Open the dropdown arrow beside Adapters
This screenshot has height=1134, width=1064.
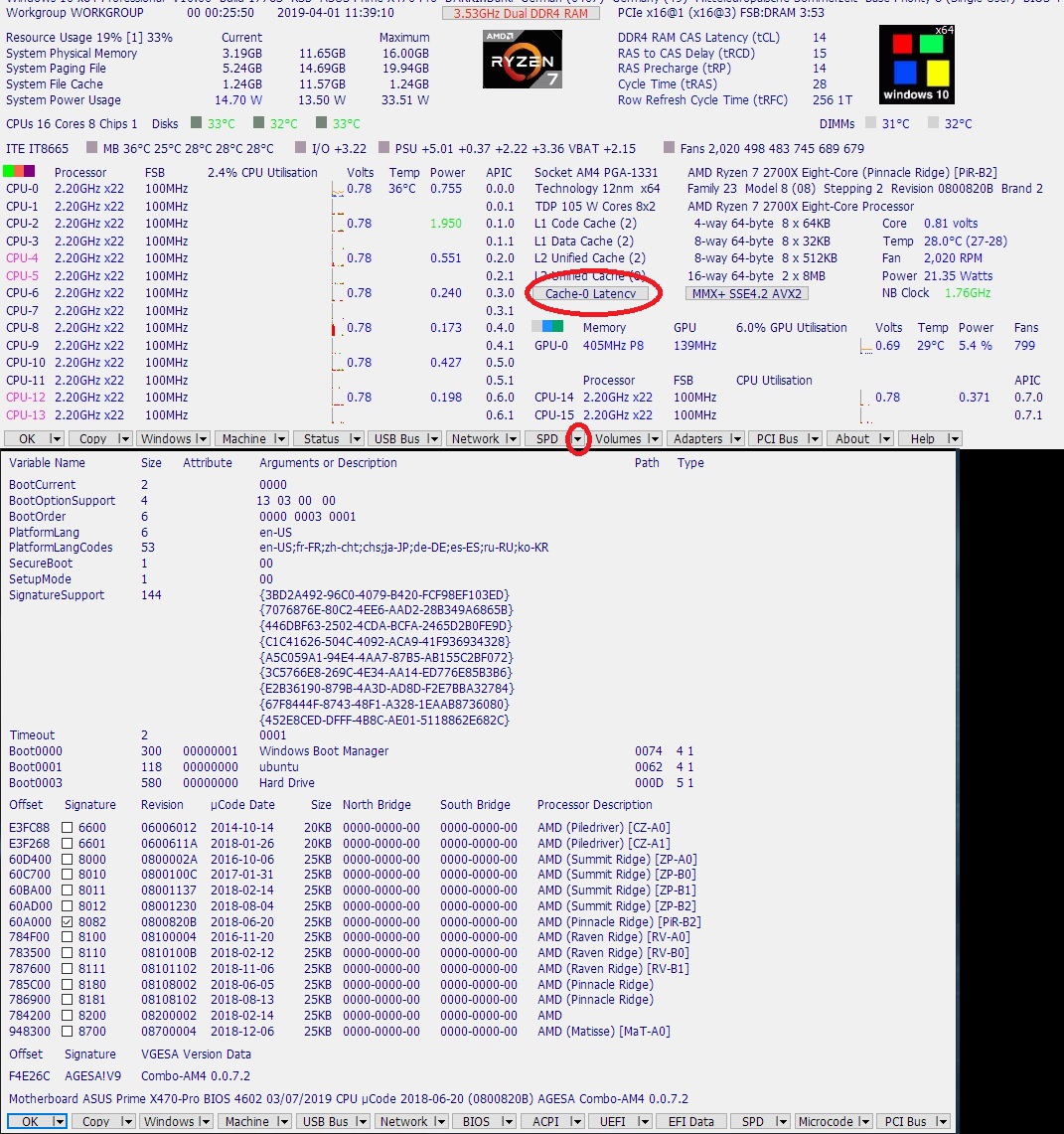[x=736, y=438]
